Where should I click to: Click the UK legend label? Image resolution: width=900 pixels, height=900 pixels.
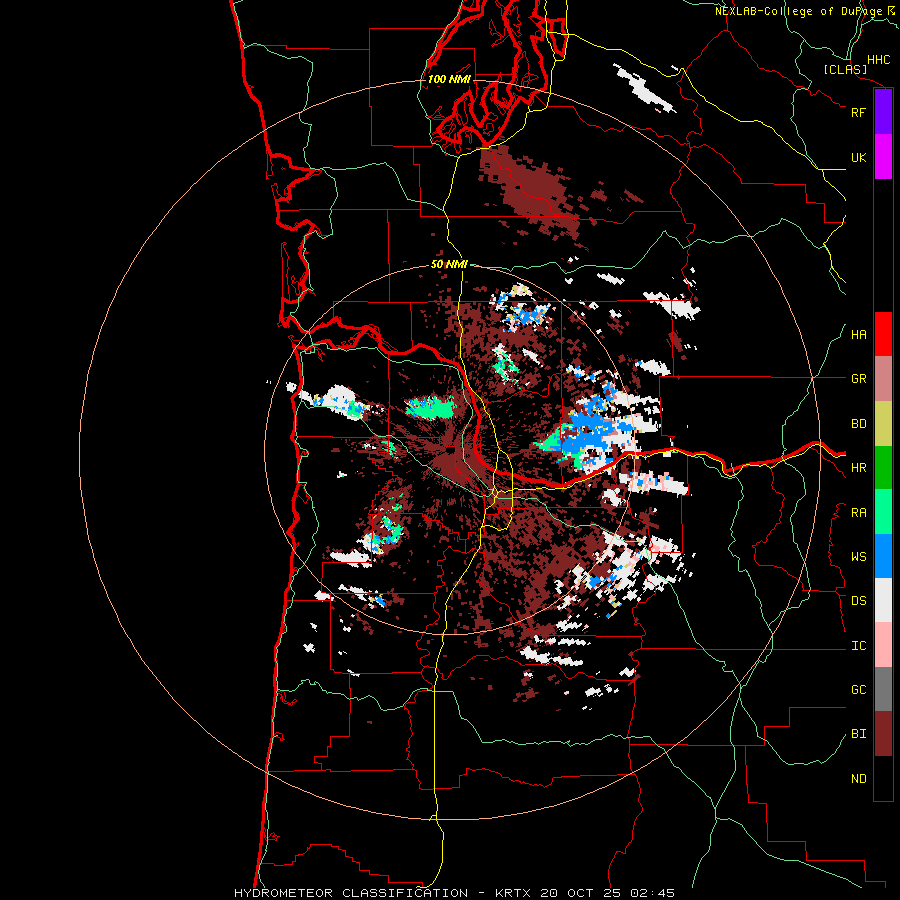point(858,157)
